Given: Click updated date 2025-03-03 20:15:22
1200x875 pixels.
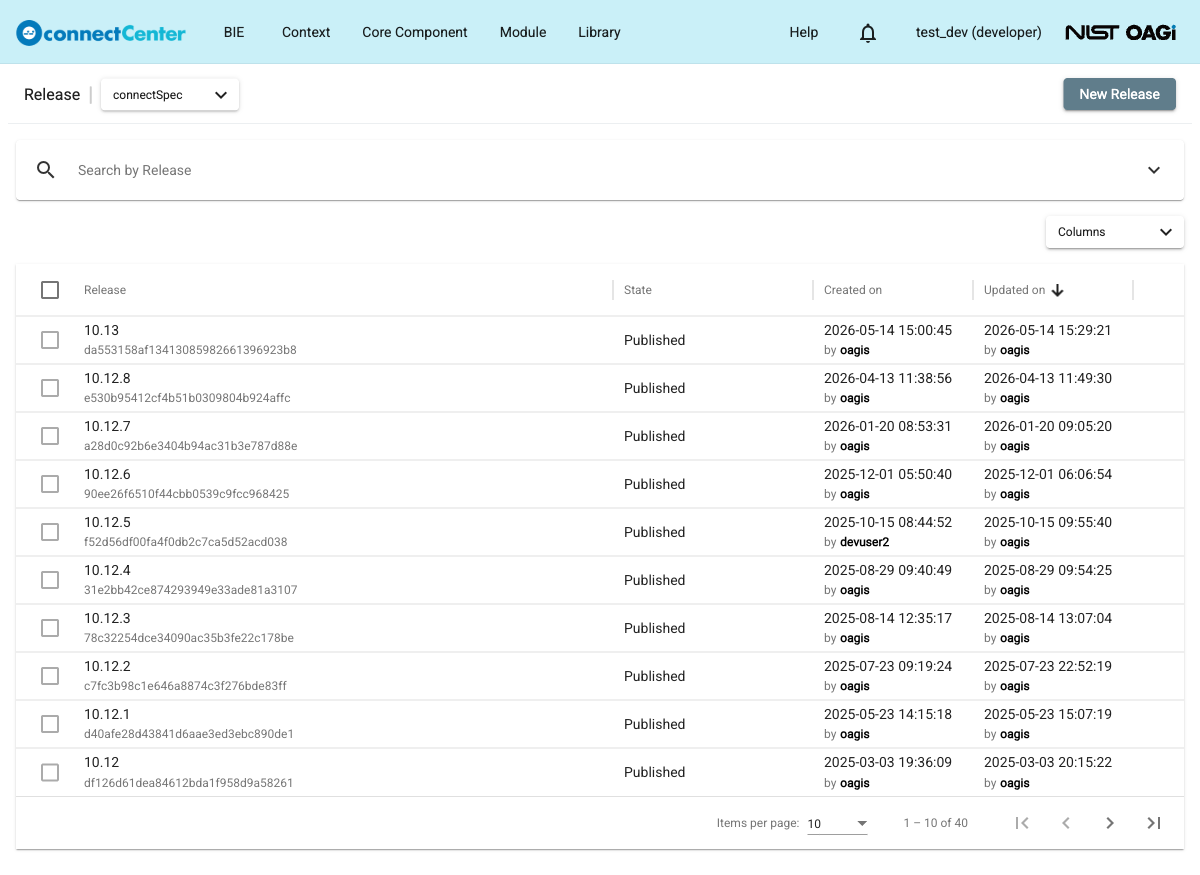Looking at the screenshot, I should (x=1048, y=762).
